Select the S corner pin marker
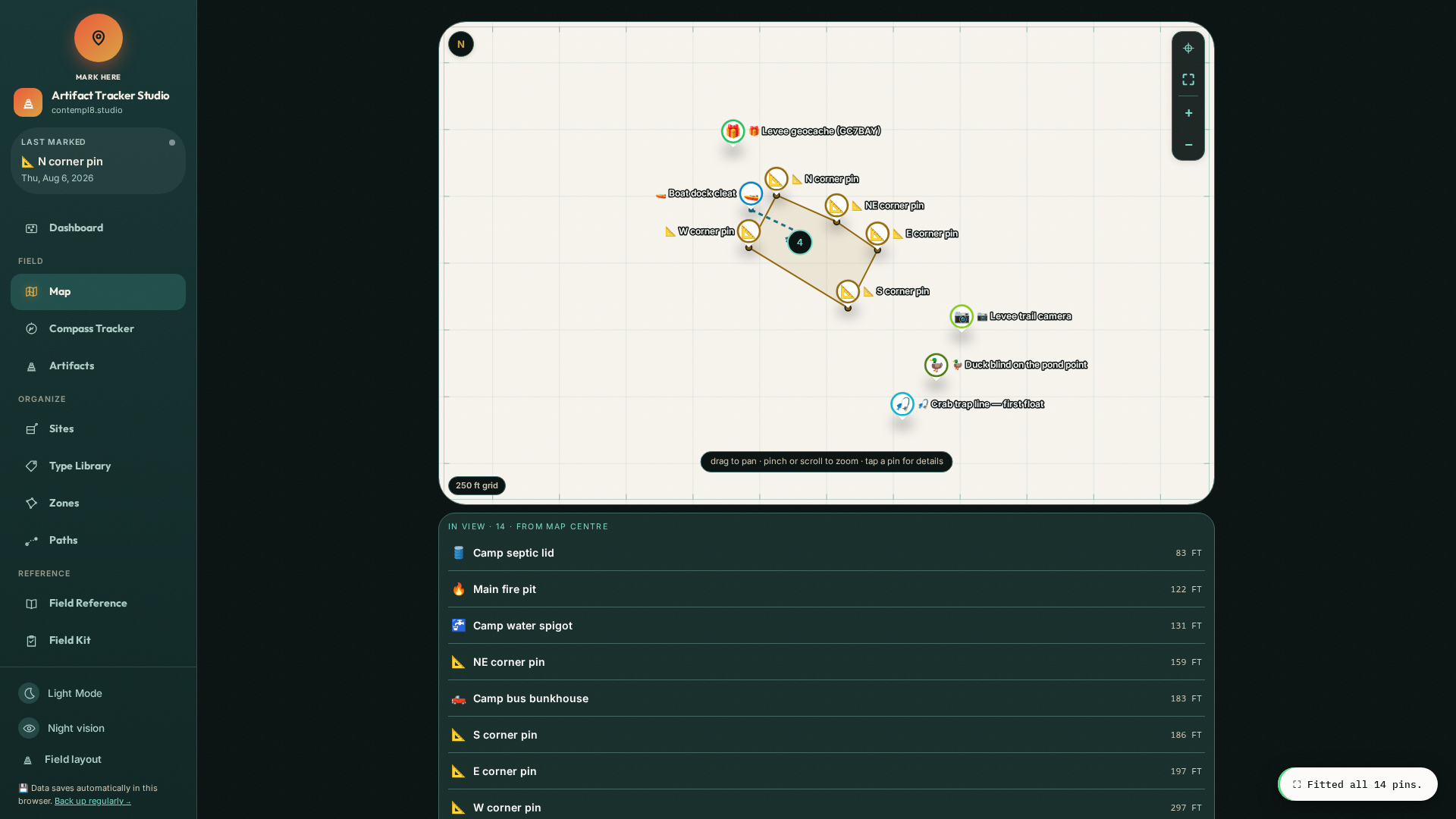 click(x=848, y=291)
